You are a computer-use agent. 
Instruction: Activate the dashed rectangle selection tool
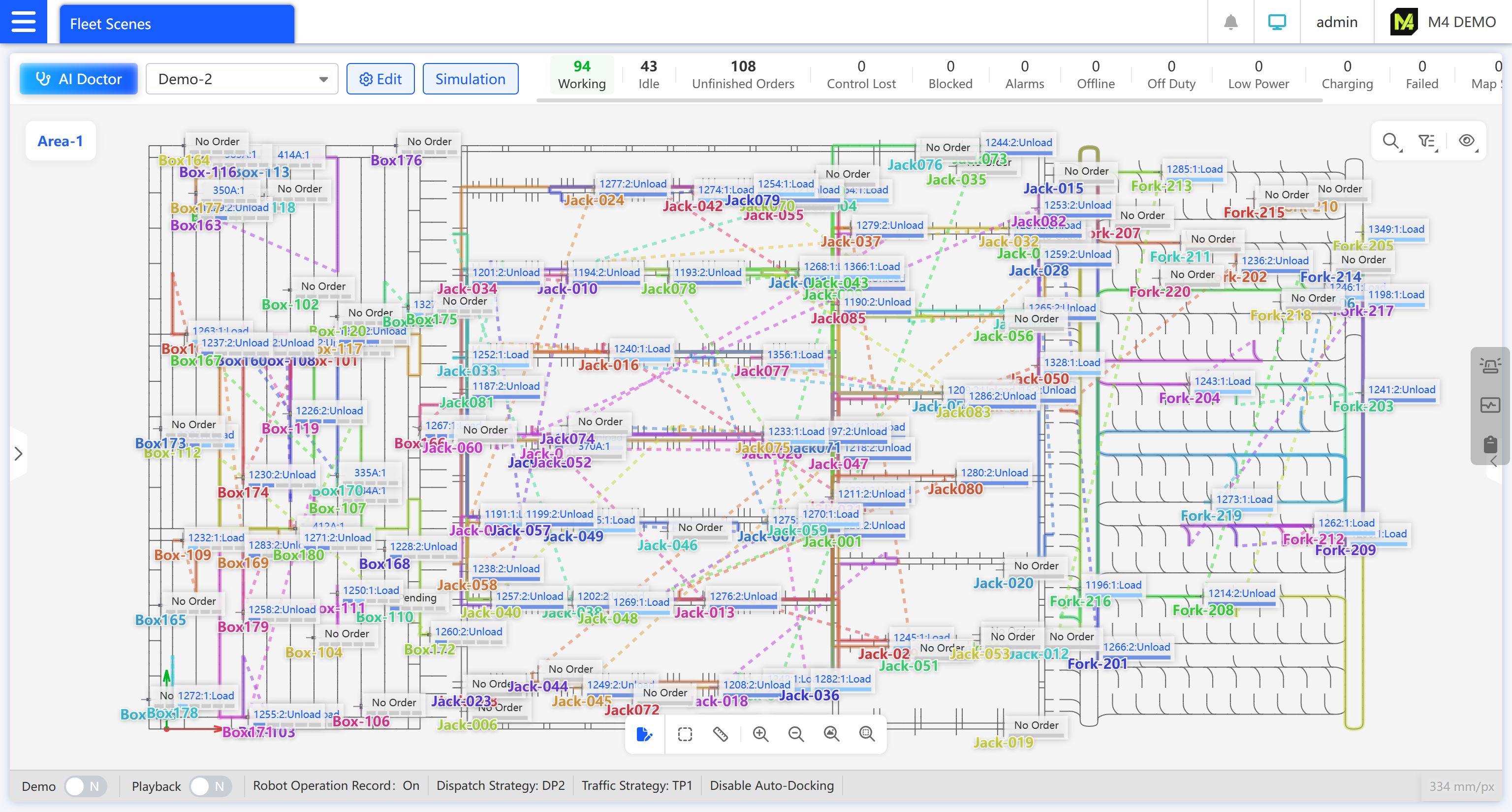[x=685, y=734]
